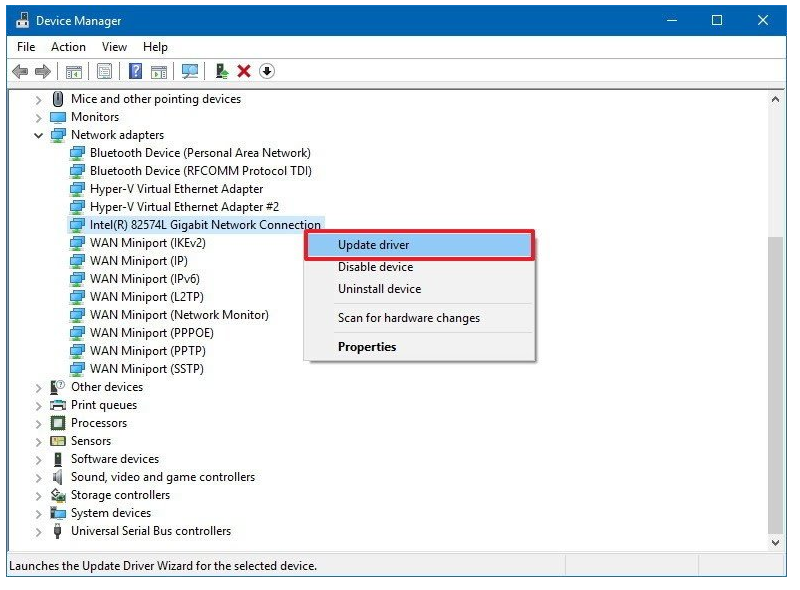Screen dimensions: 800x590
Task: Select WAN Miniport (PPTP)
Action: 147,351
